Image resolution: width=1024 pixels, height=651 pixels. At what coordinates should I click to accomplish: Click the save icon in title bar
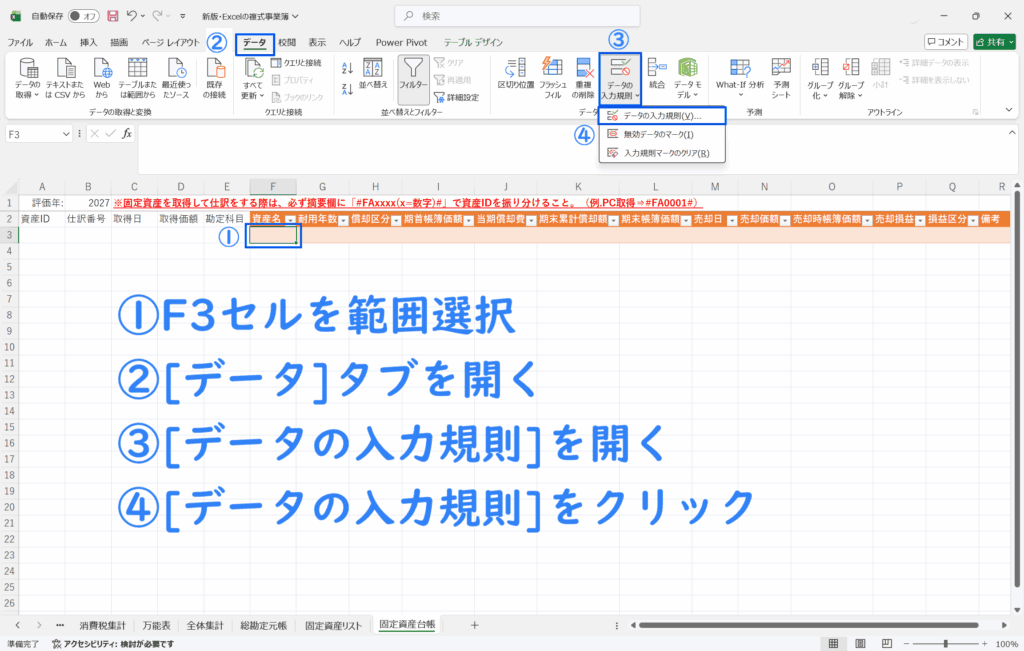(112, 17)
